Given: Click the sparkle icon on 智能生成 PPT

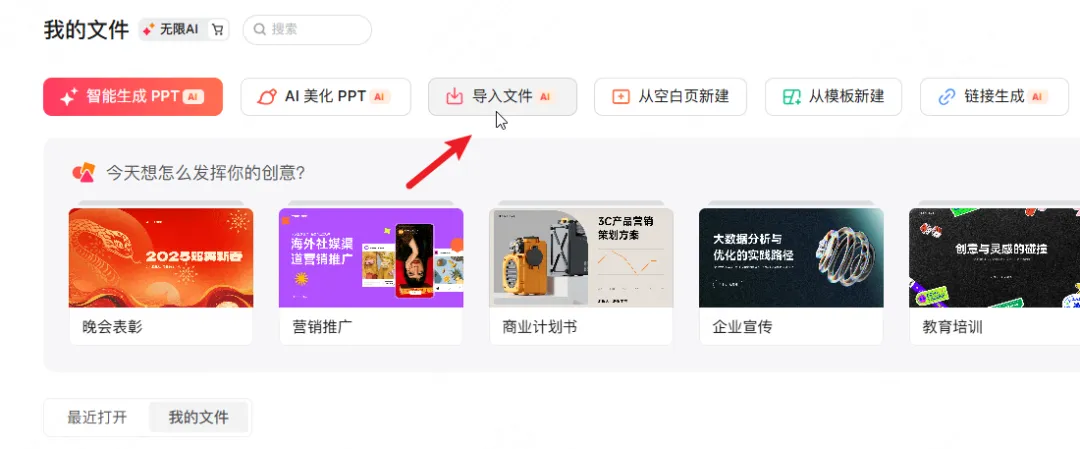Looking at the screenshot, I should tap(68, 97).
